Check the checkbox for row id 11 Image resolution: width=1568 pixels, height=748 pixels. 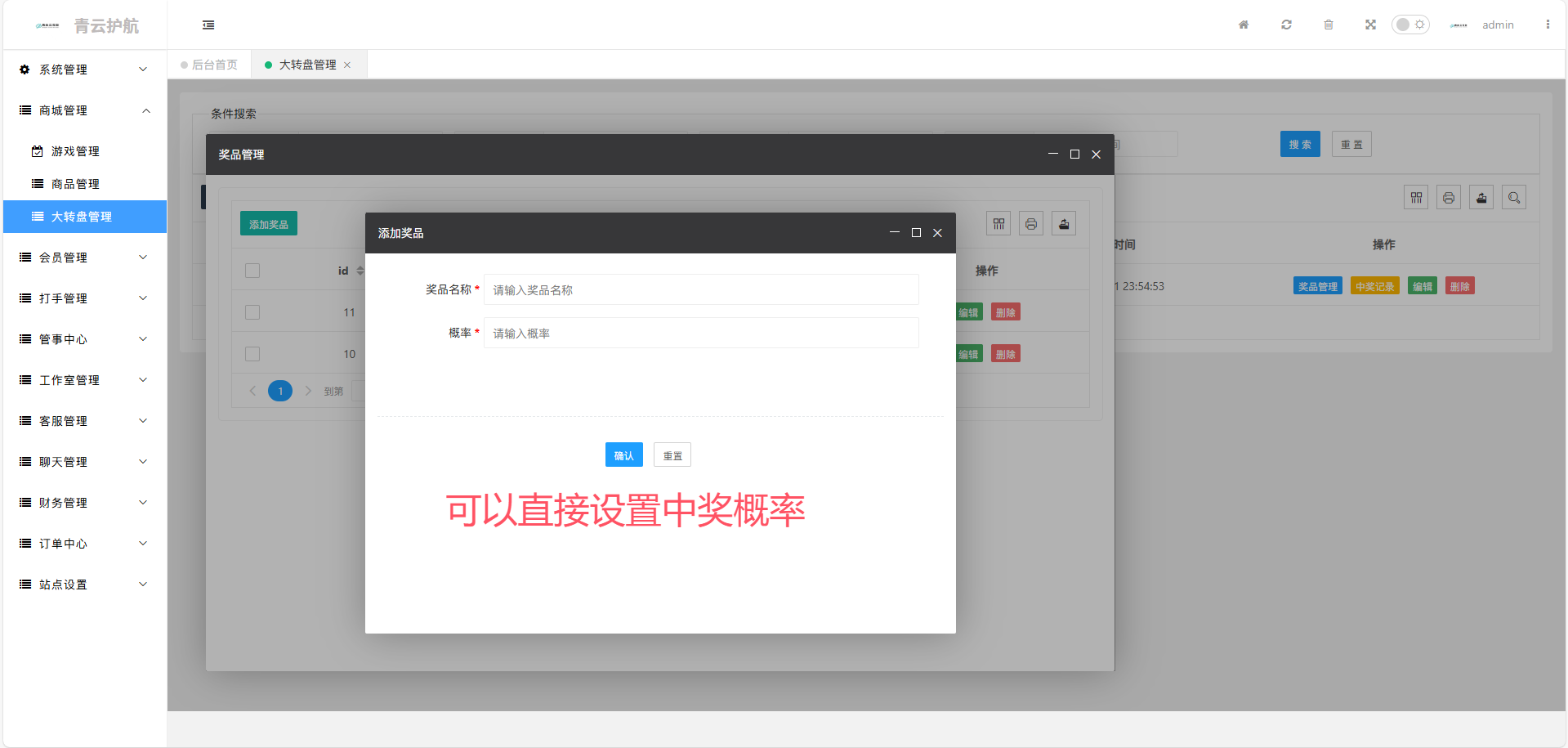[252, 312]
